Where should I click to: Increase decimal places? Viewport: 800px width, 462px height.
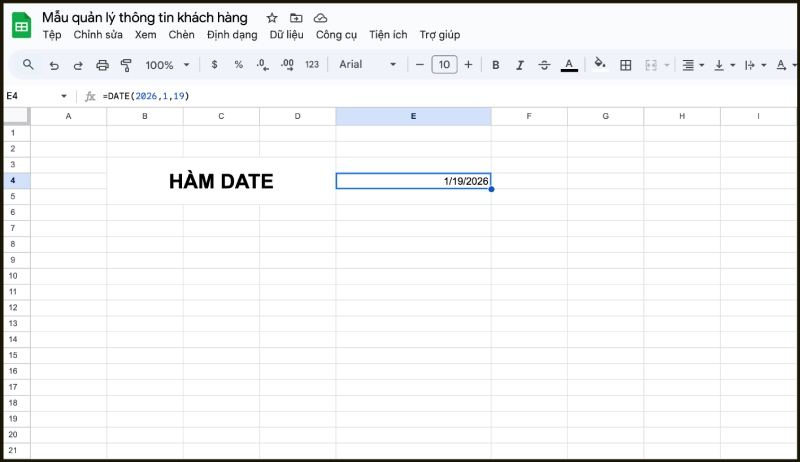coord(287,65)
